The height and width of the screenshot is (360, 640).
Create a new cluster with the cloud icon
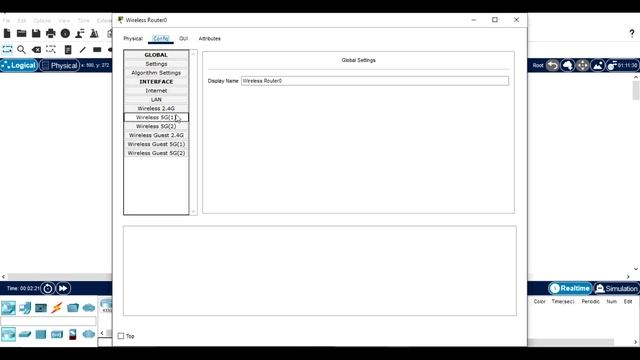click(x=567, y=65)
